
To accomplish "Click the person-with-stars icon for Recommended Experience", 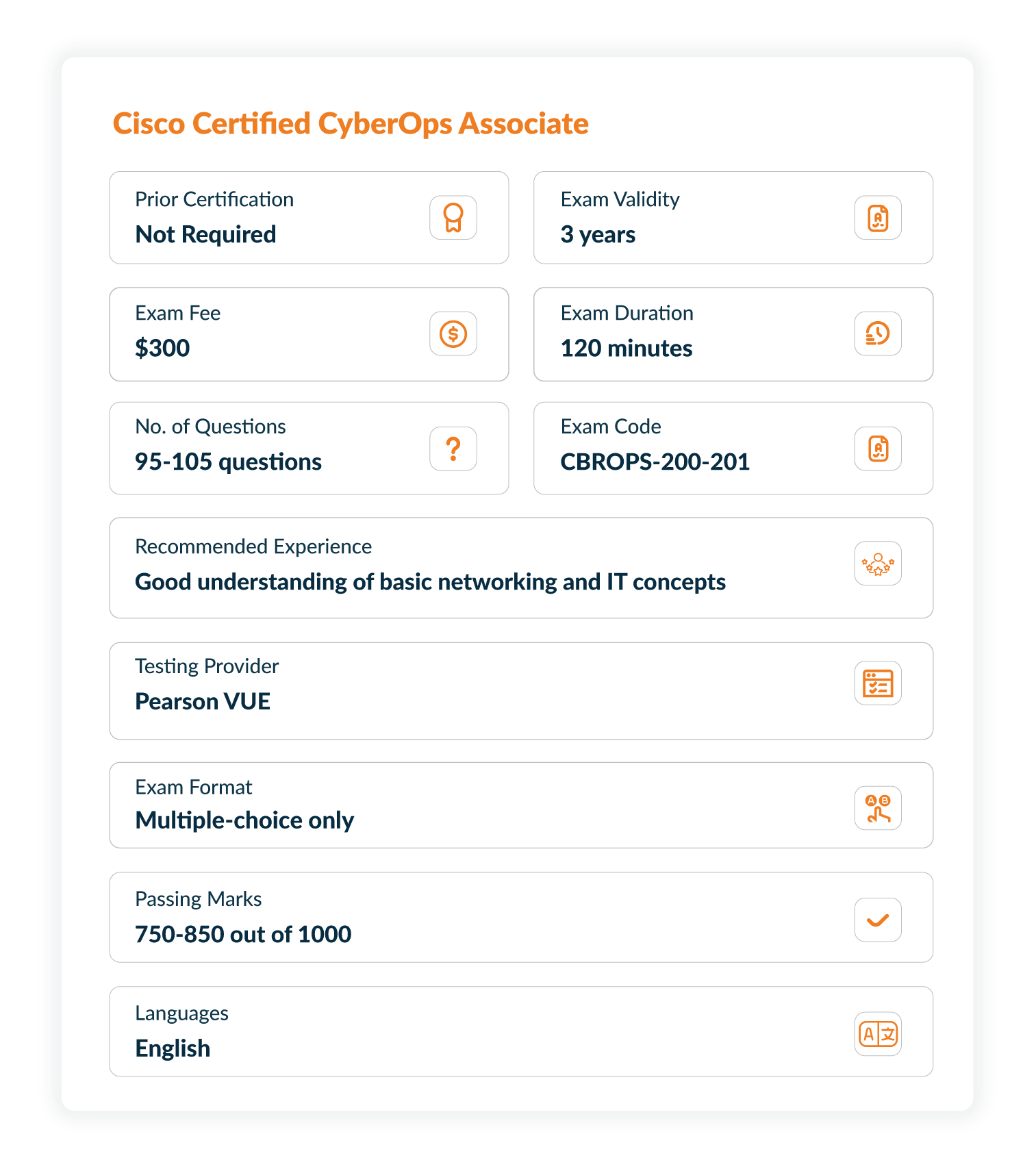I will pyautogui.click(x=878, y=564).
